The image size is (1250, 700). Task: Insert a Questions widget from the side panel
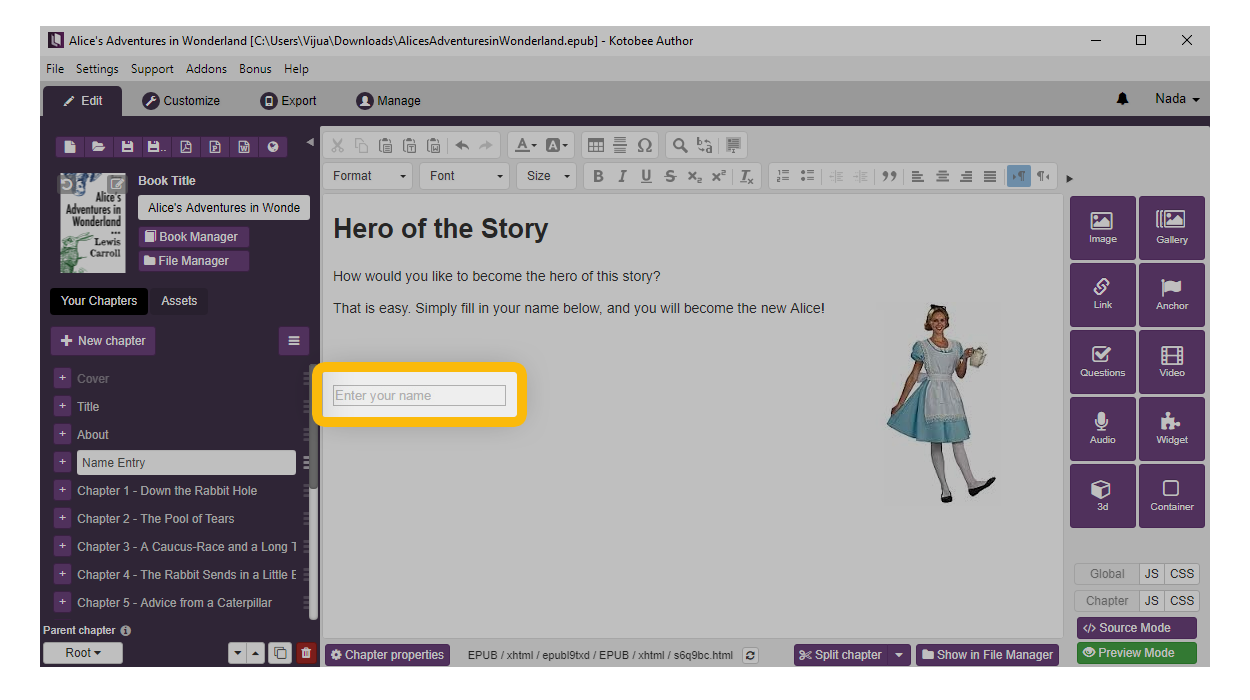coord(1102,362)
